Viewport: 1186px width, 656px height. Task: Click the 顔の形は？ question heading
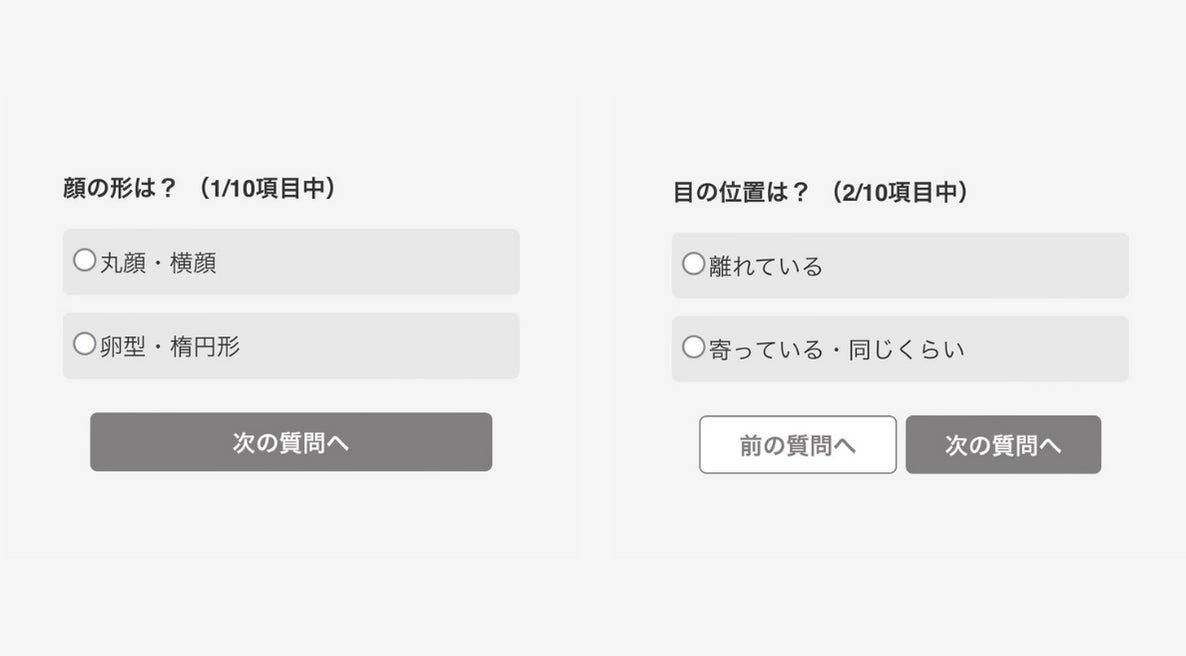tap(120, 188)
